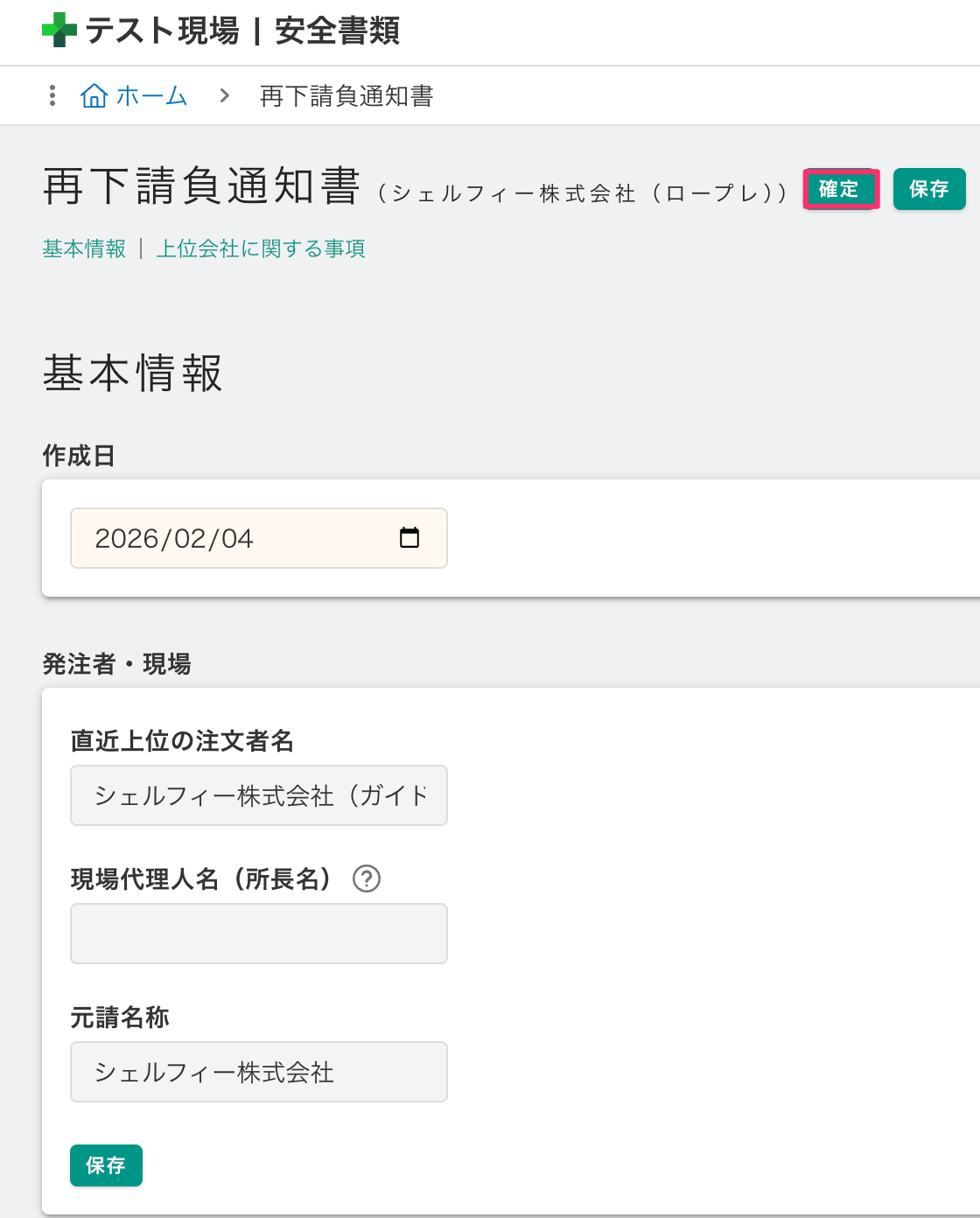Show help for 現場代理人名（所長名）

pos(366,878)
